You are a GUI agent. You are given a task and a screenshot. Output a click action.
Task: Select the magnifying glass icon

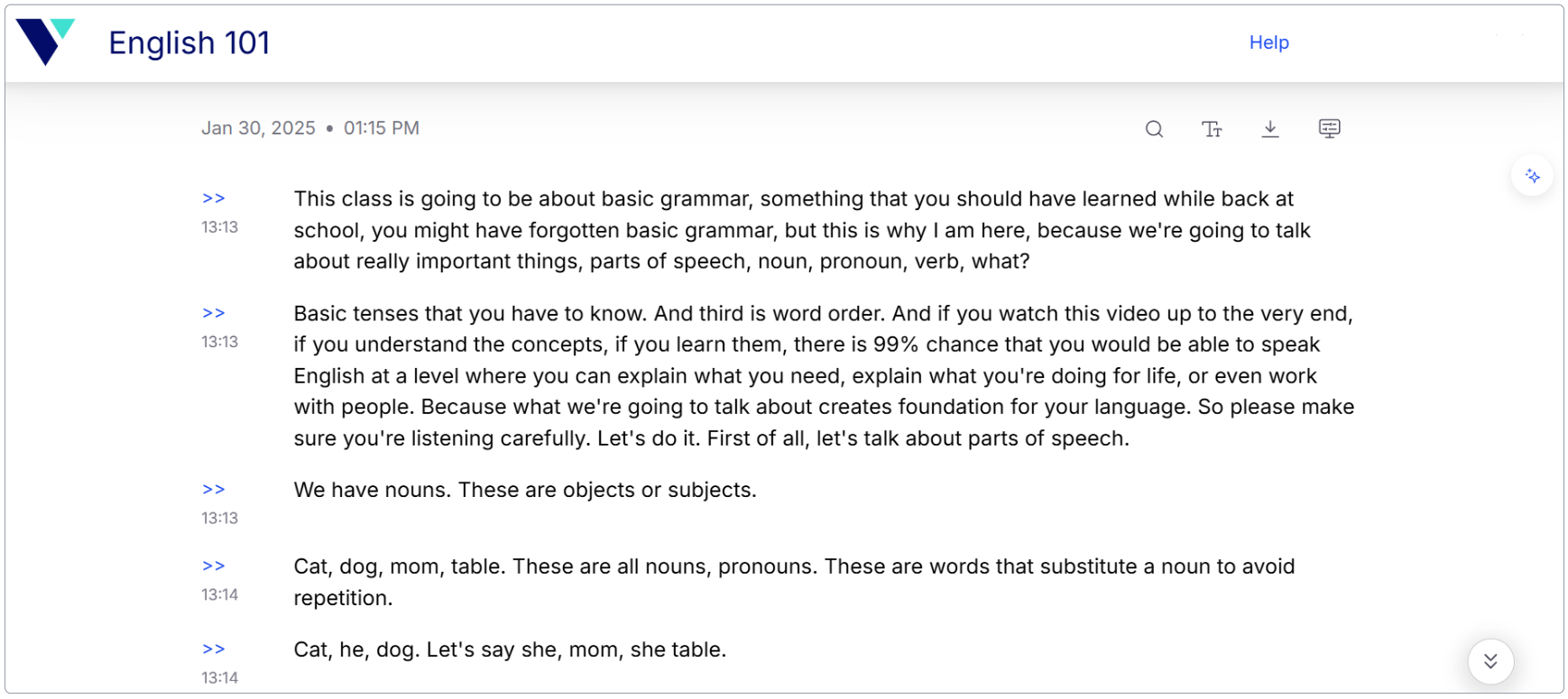click(x=1155, y=128)
